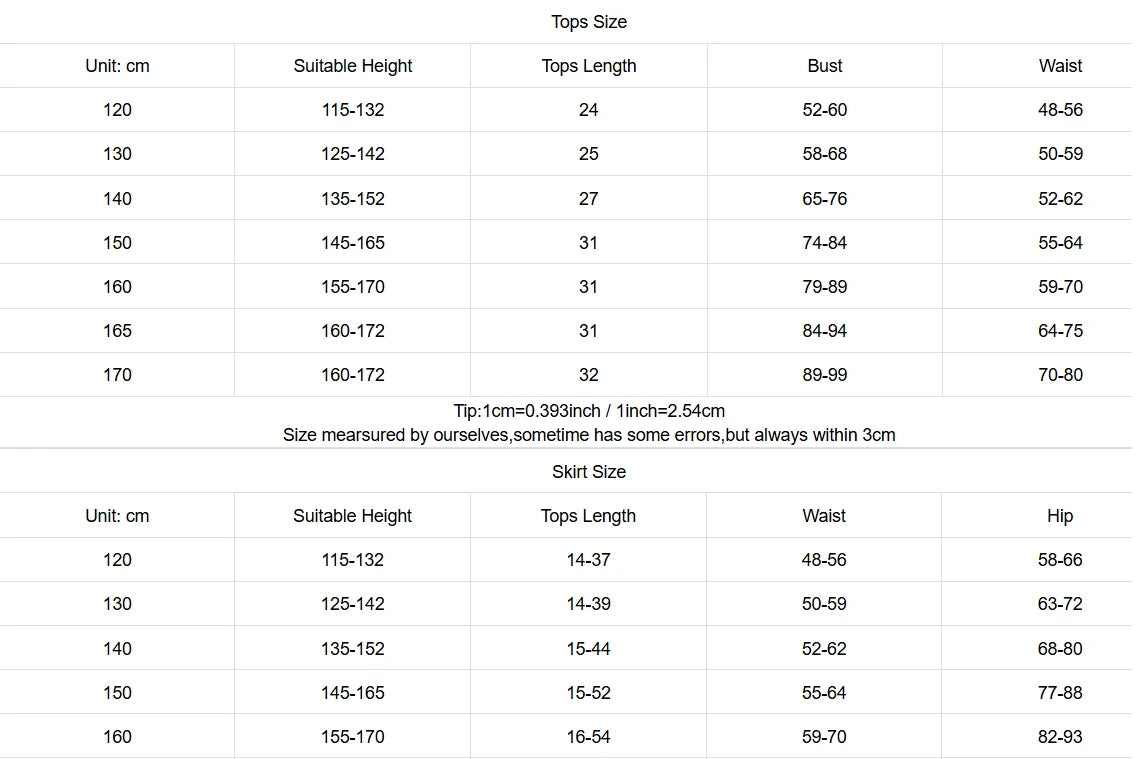This screenshot has height=759, width=1139.
Task: Select the 170 size row label
Action: tap(117, 375)
